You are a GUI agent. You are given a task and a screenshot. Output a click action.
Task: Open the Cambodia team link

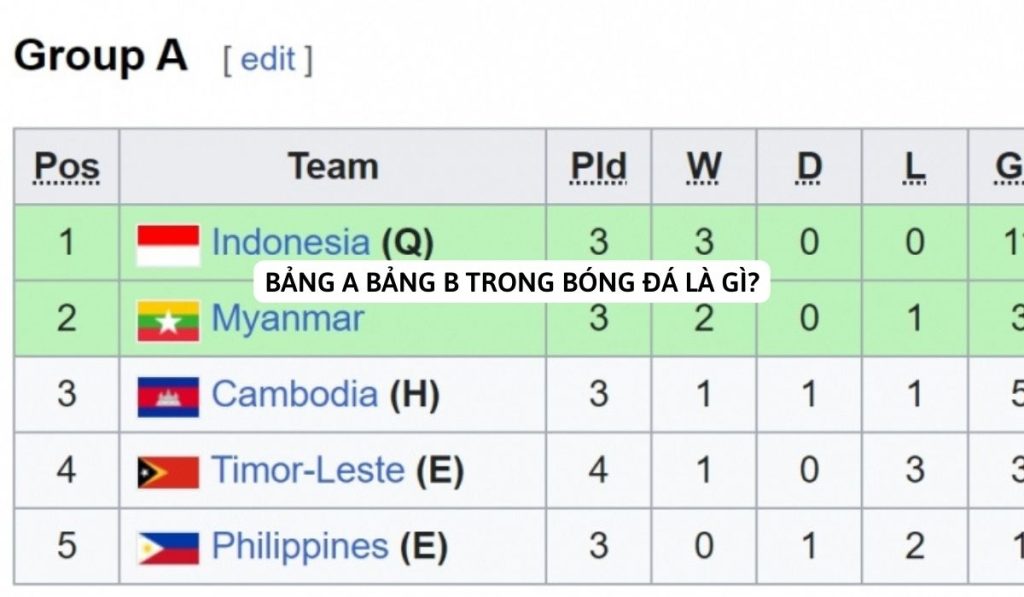pos(294,394)
